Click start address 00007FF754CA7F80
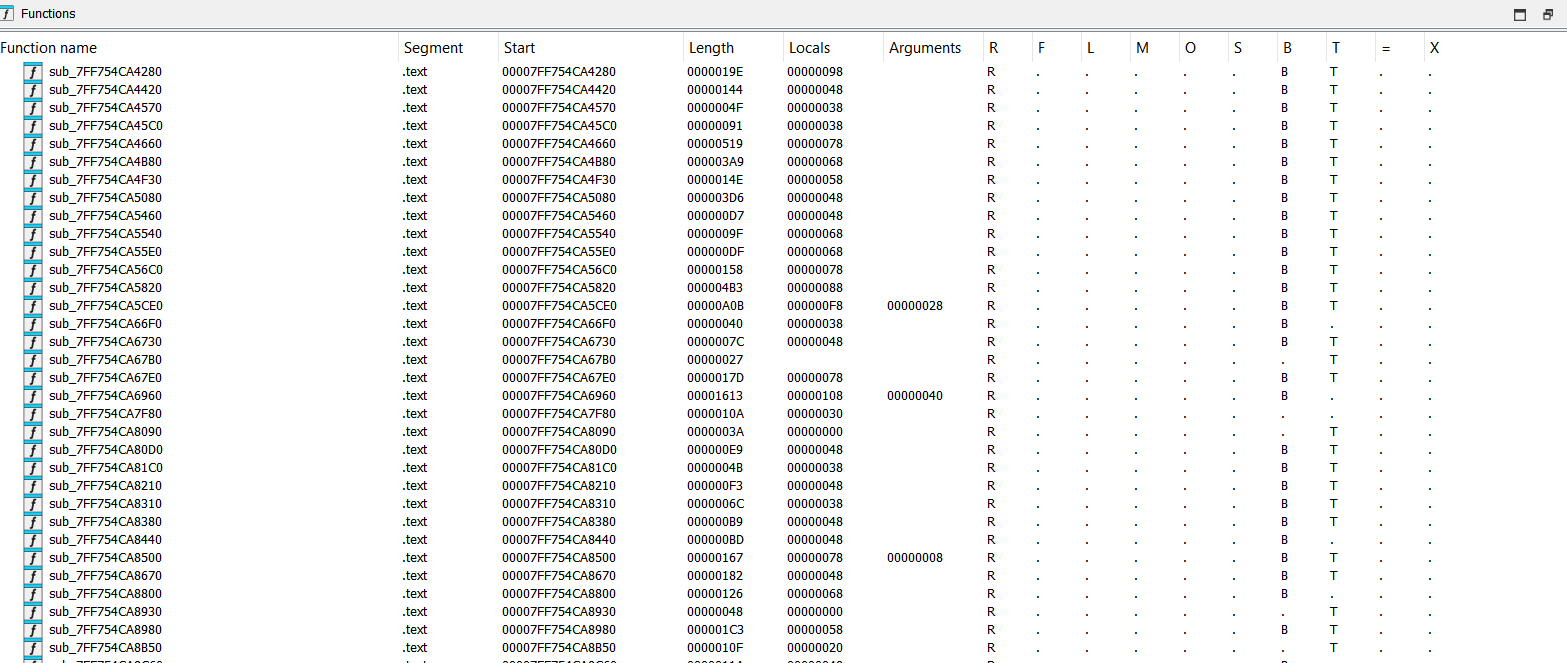The height and width of the screenshot is (663, 1567). [x=558, y=414]
